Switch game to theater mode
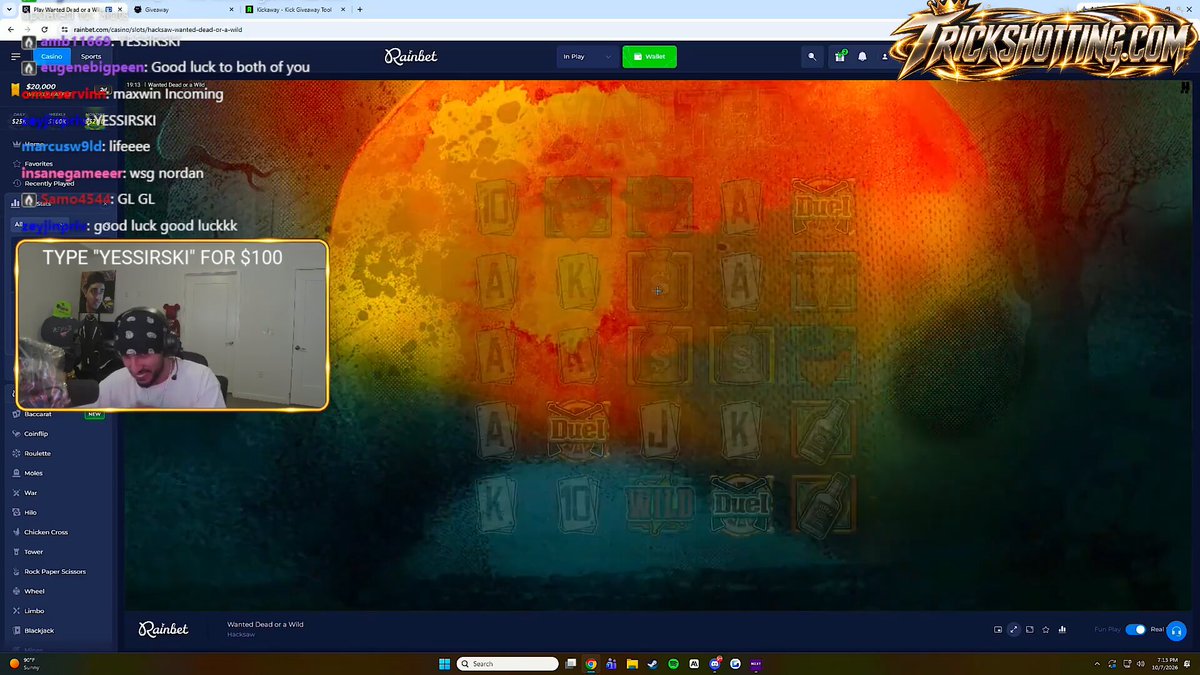This screenshot has height=675, width=1200. click(x=998, y=629)
